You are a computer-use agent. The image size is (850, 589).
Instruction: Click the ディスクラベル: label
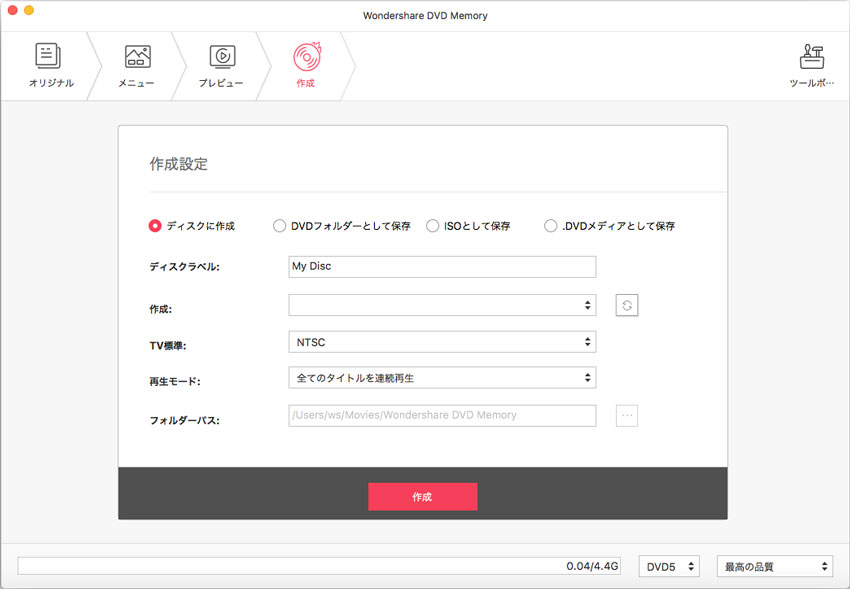(x=184, y=267)
